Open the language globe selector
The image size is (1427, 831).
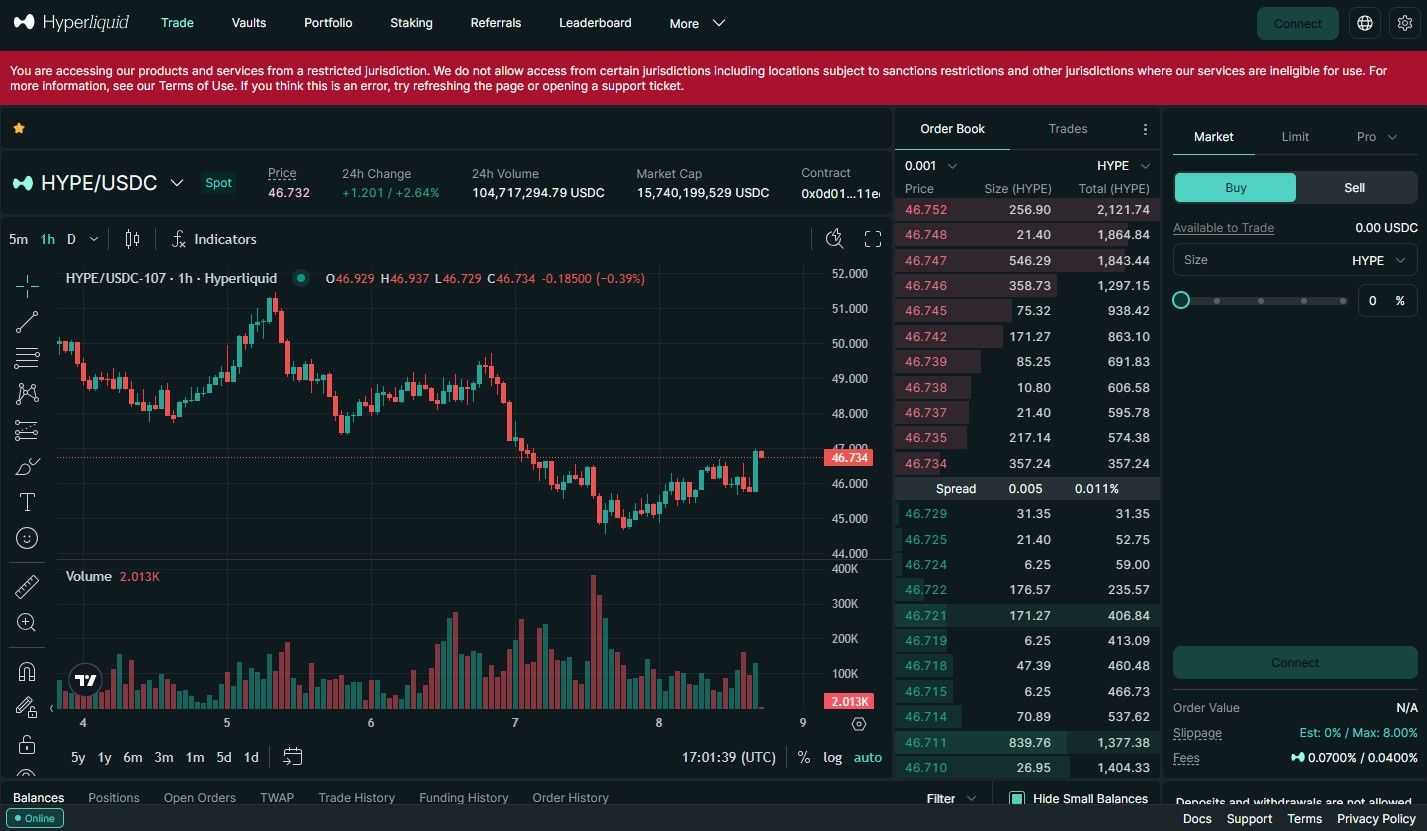(1365, 23)
